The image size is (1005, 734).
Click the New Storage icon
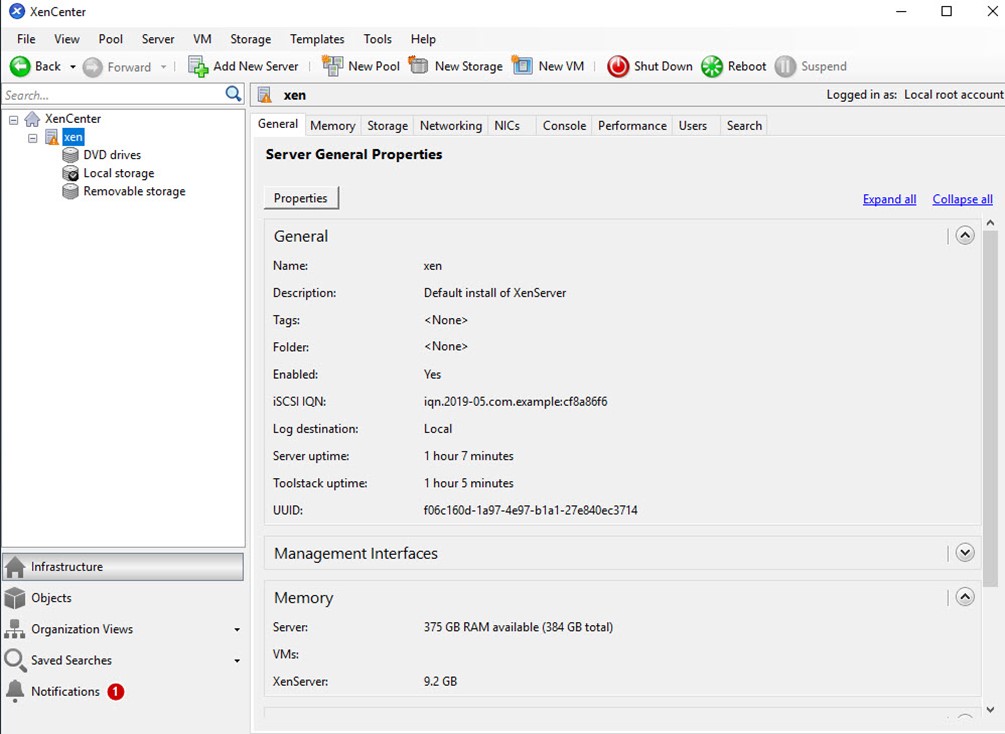419,65
